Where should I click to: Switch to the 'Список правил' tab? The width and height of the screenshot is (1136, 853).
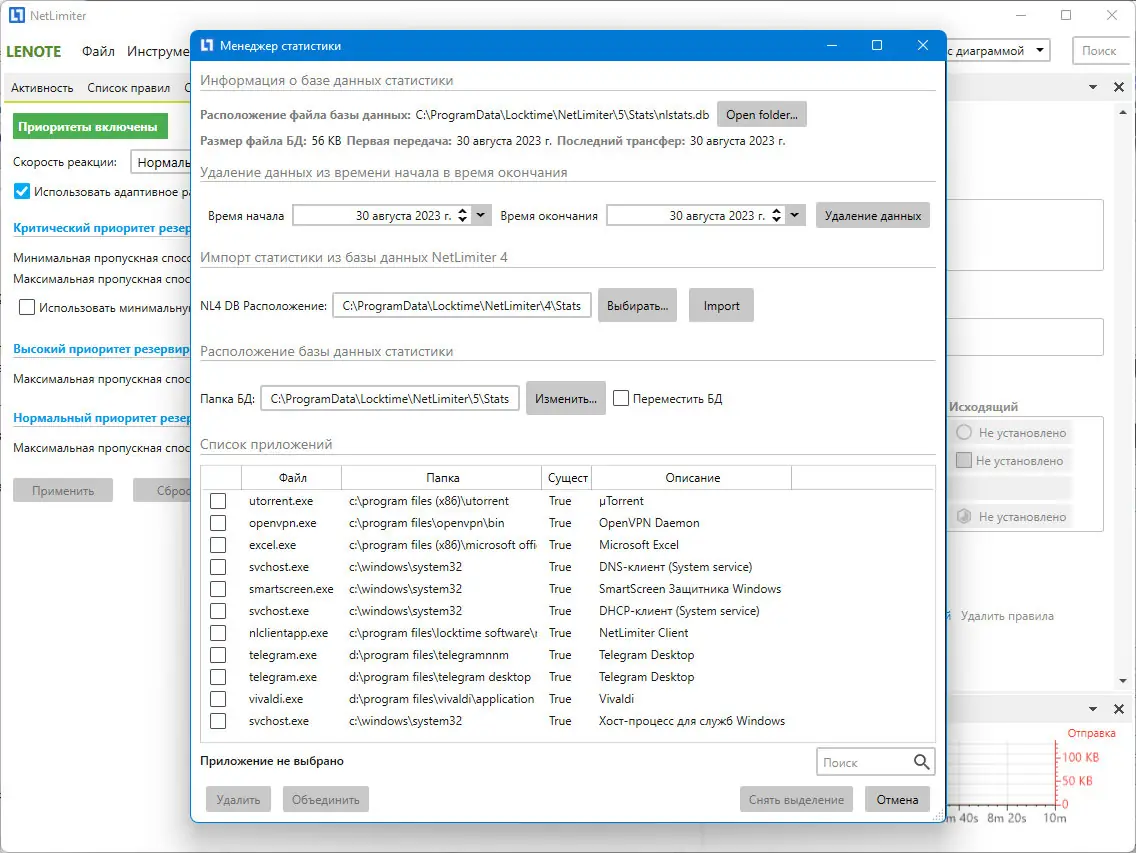(129, 88)
